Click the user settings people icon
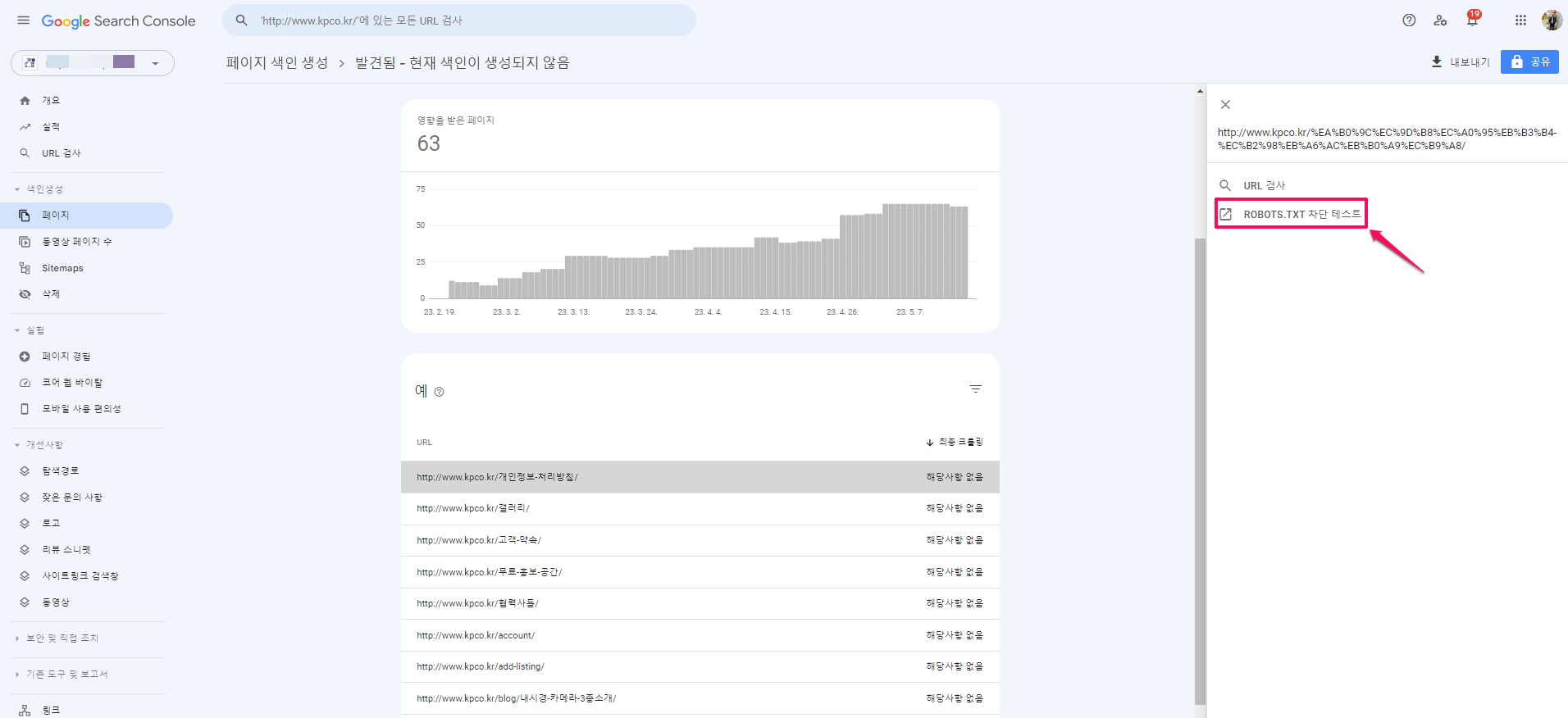 (1440, 20)
